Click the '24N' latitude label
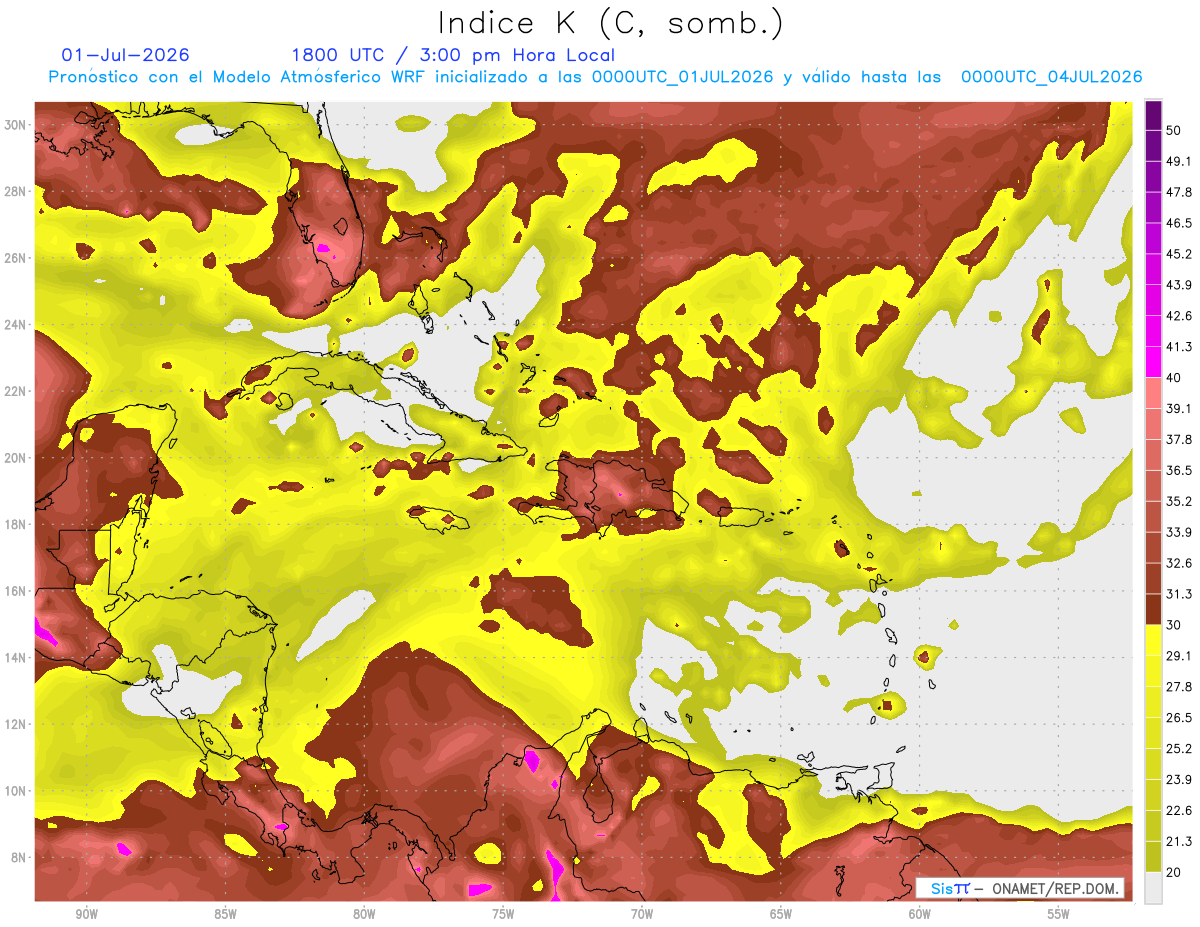This screenshot has width=1200, height=927. [17, 325]
